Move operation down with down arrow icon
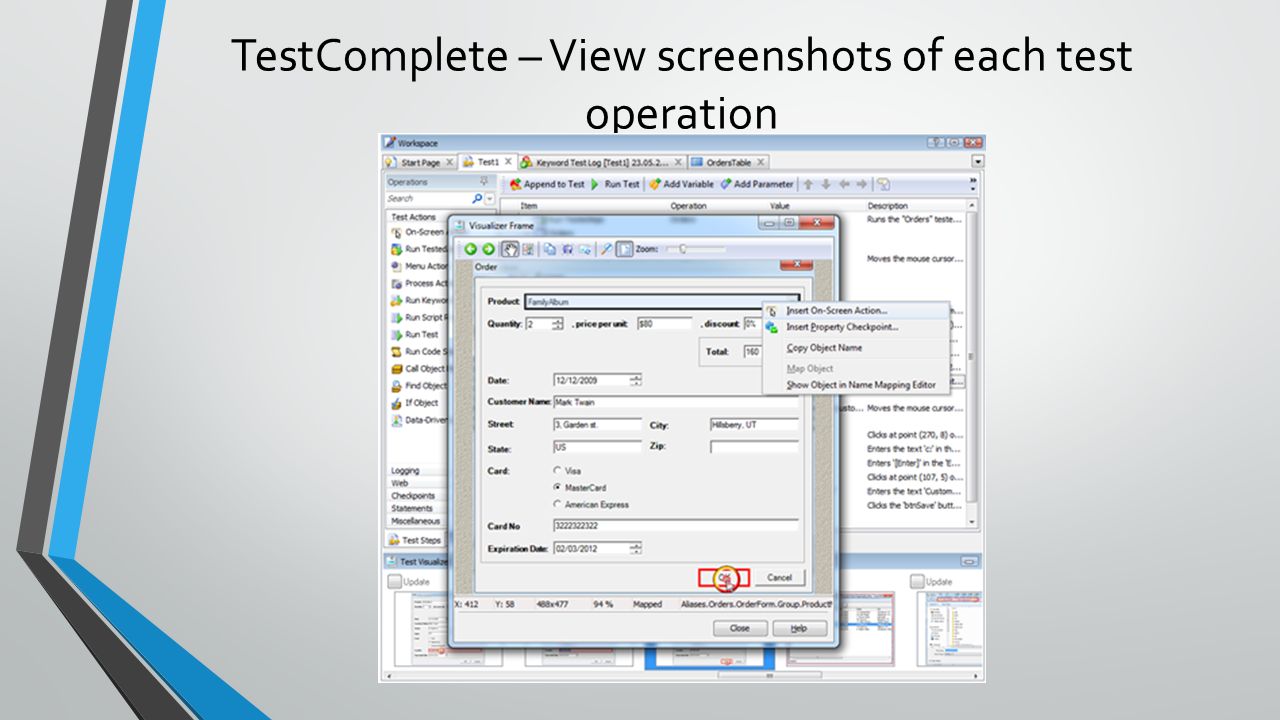Image resolution: width=1280 pixels, height=720 pixels. (x=826, y=185)
